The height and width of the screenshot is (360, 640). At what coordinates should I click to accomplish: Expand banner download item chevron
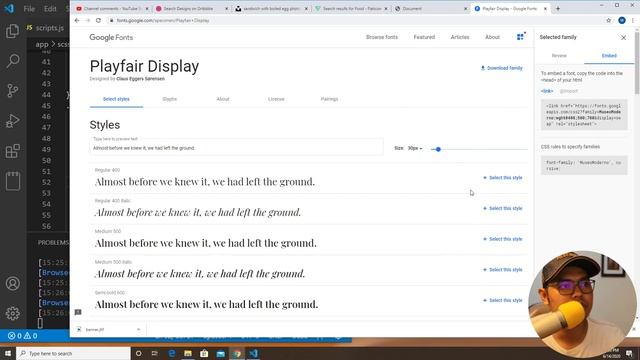138,329
